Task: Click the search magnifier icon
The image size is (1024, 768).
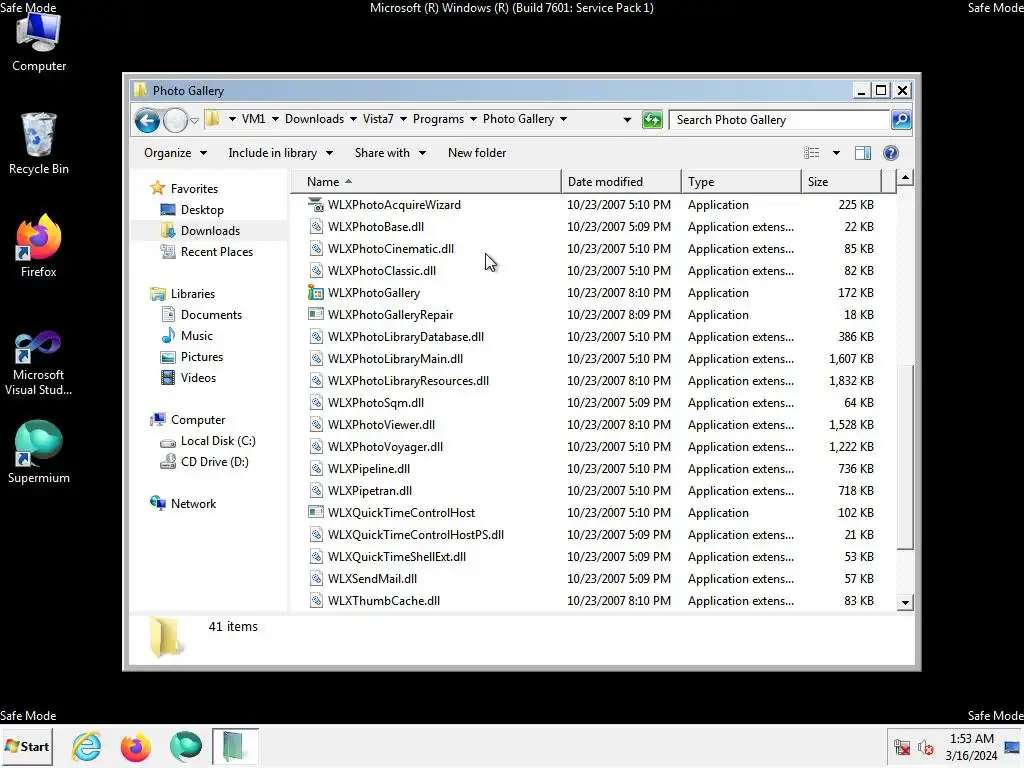Action: [901, 120]
